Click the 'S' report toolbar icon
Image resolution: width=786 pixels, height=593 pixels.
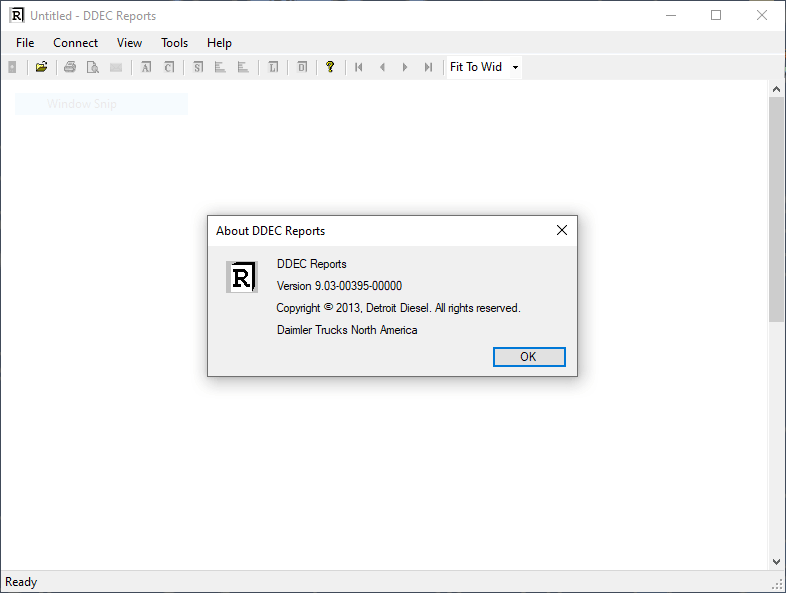198,67
